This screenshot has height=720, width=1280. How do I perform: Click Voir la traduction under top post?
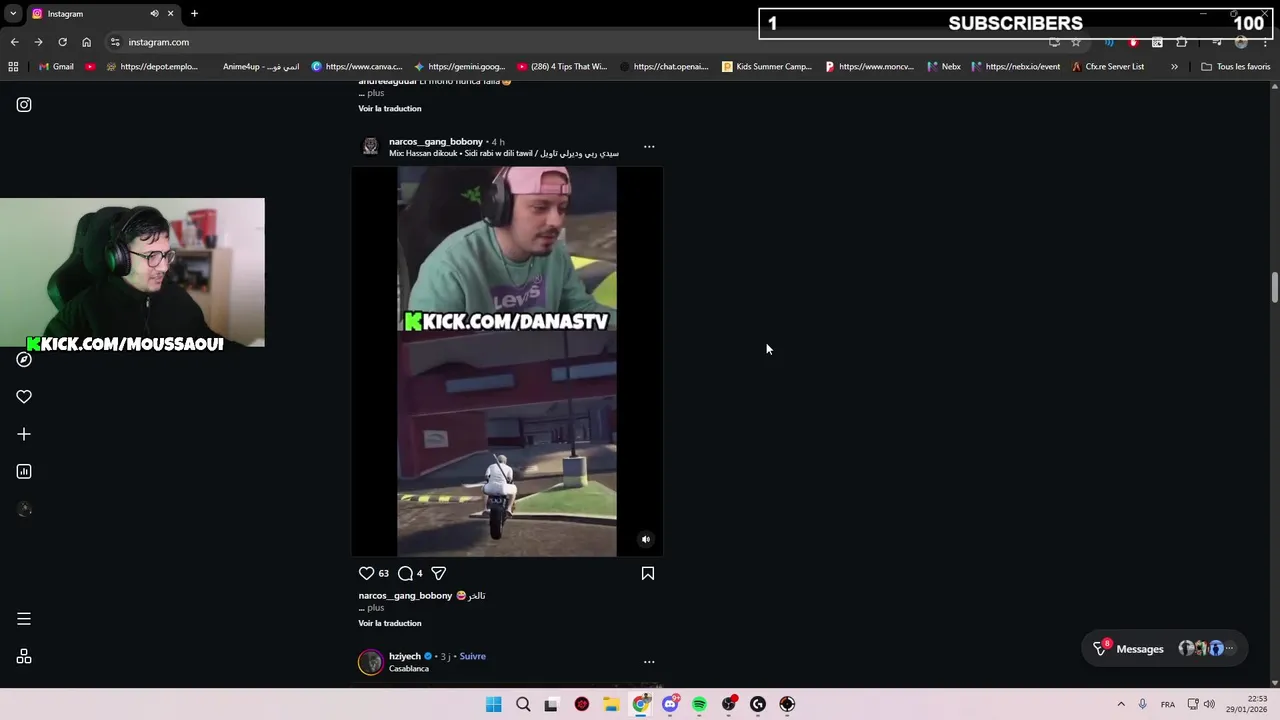point(390,108)
